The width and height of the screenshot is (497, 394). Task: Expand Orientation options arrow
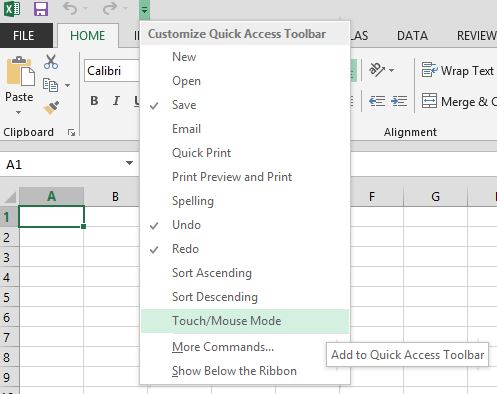392,70
